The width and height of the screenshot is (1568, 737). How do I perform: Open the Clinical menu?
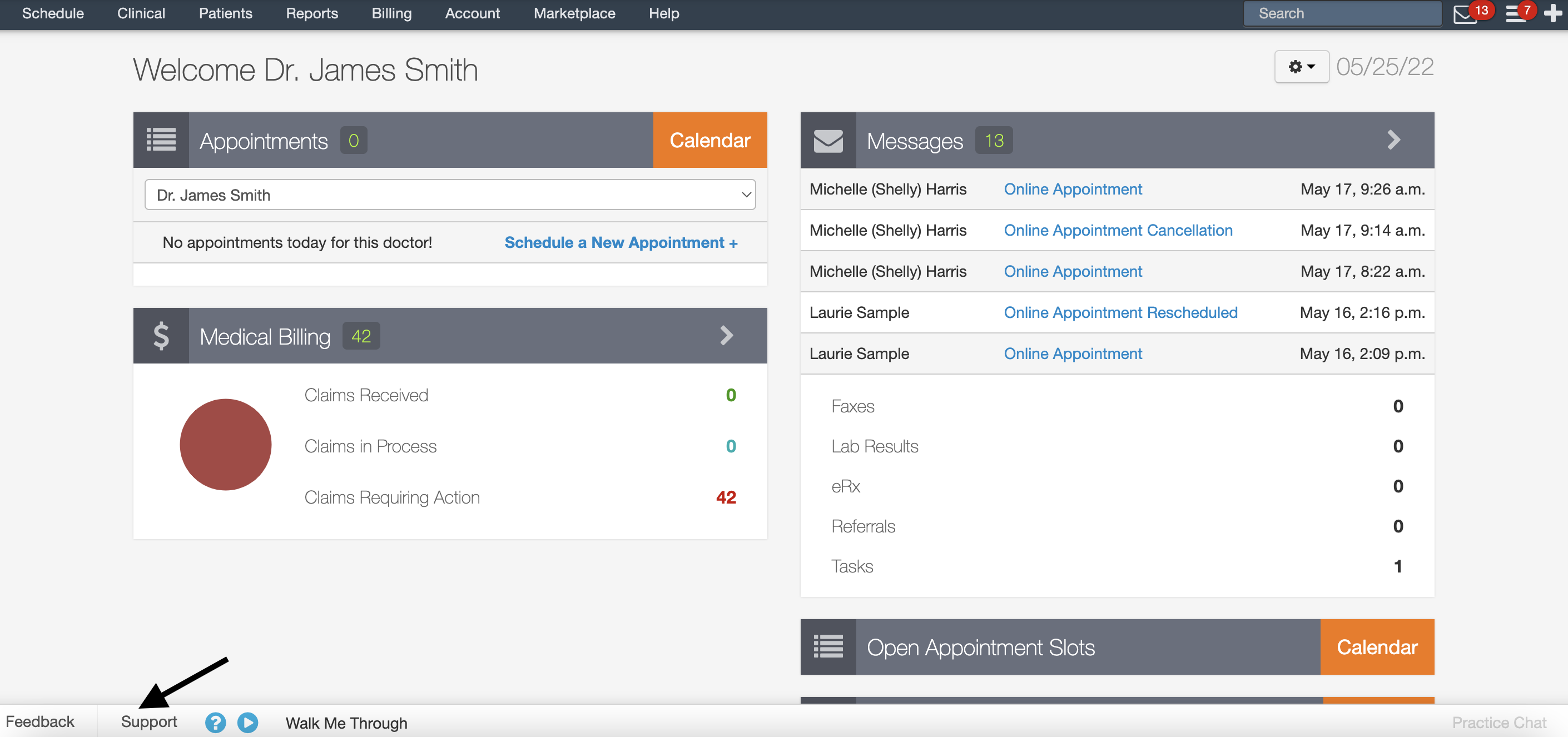click(x=141, y=13)
